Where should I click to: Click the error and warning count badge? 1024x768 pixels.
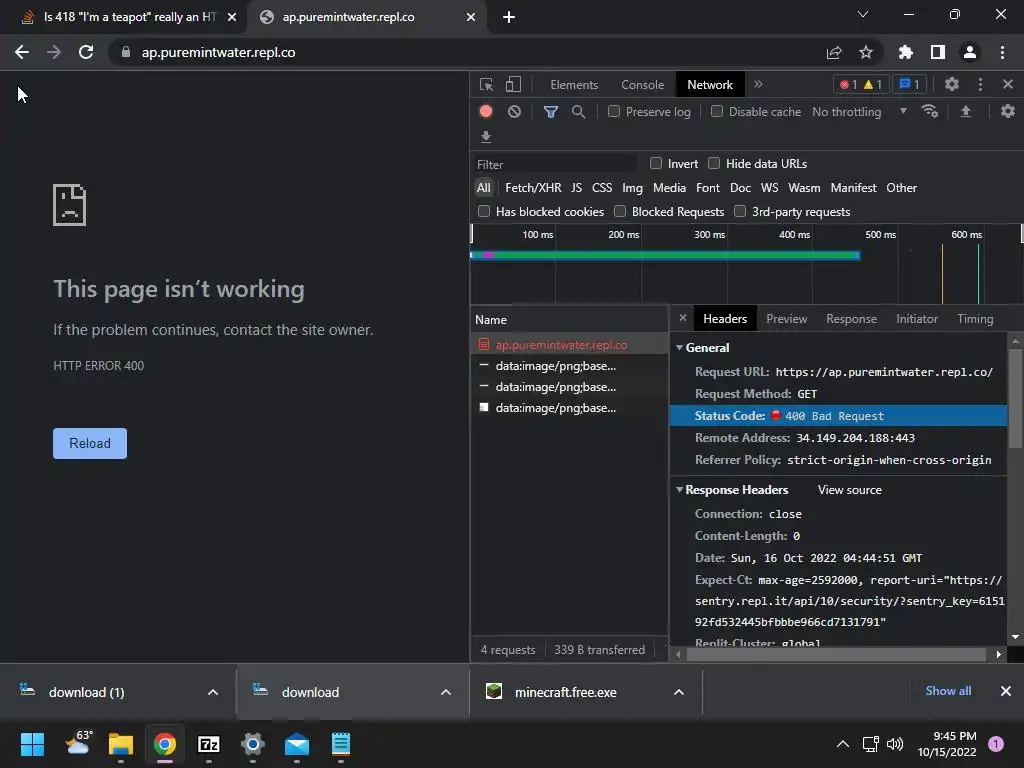[x=861, y=84]
